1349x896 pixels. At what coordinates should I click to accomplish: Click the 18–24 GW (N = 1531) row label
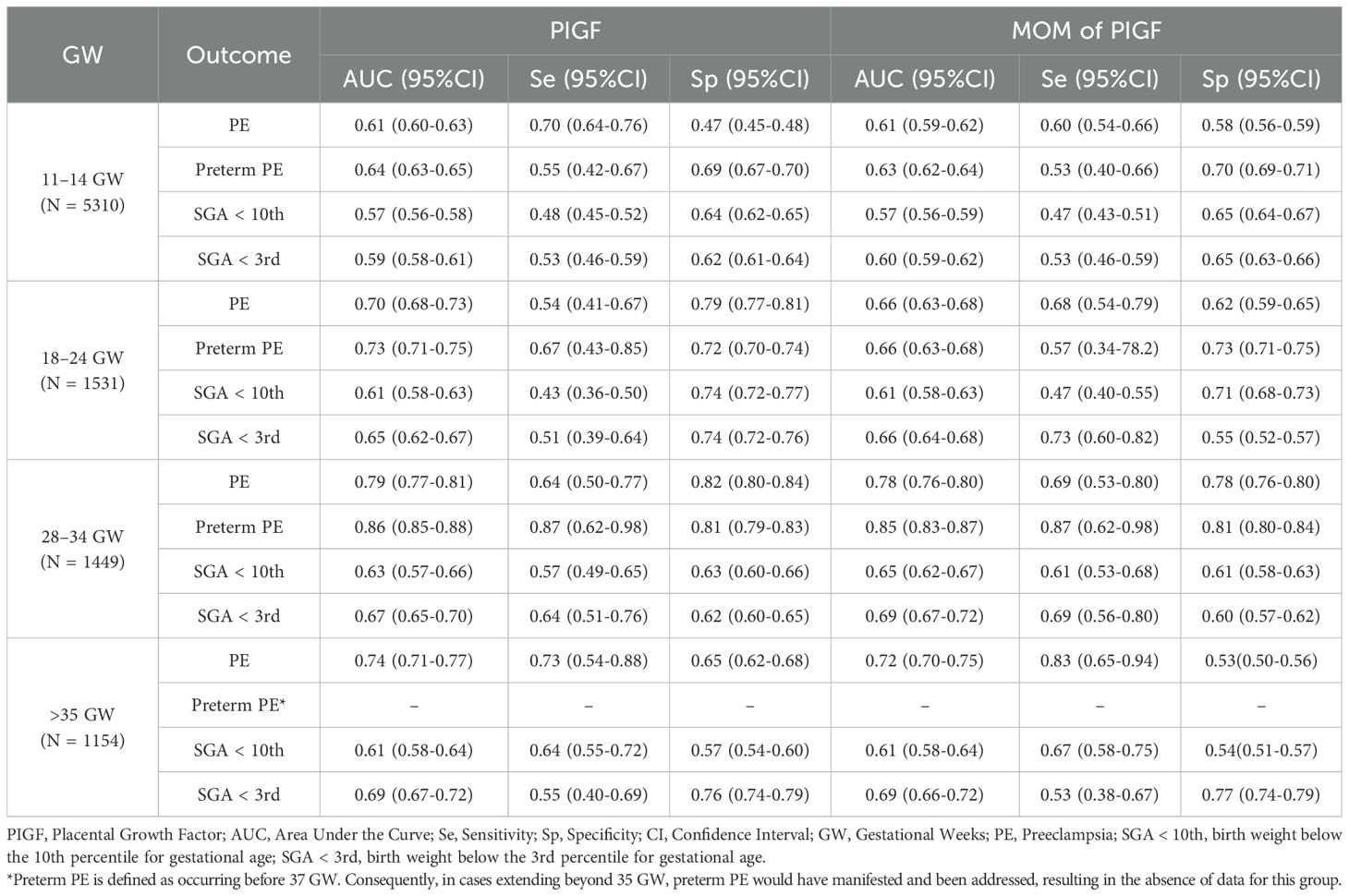coord(82,370)
